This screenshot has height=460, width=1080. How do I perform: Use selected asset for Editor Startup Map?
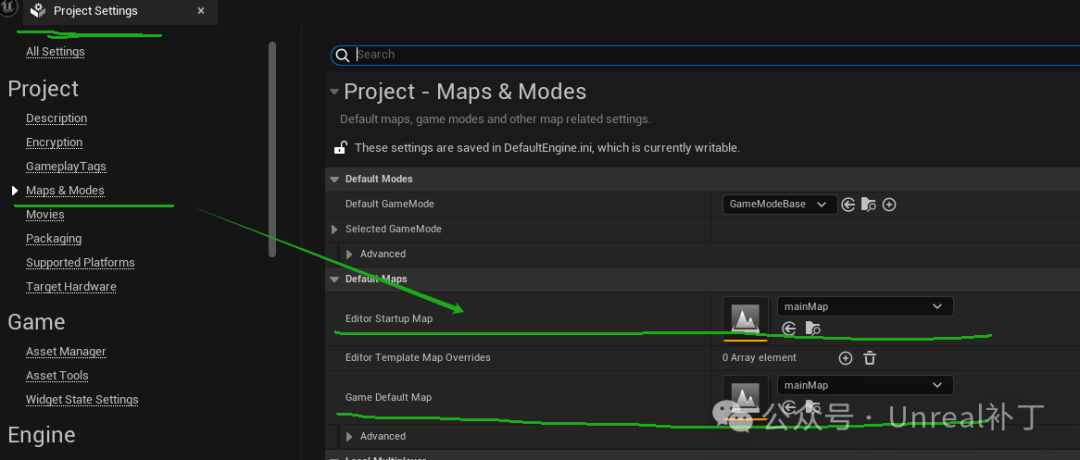point(789,328)
